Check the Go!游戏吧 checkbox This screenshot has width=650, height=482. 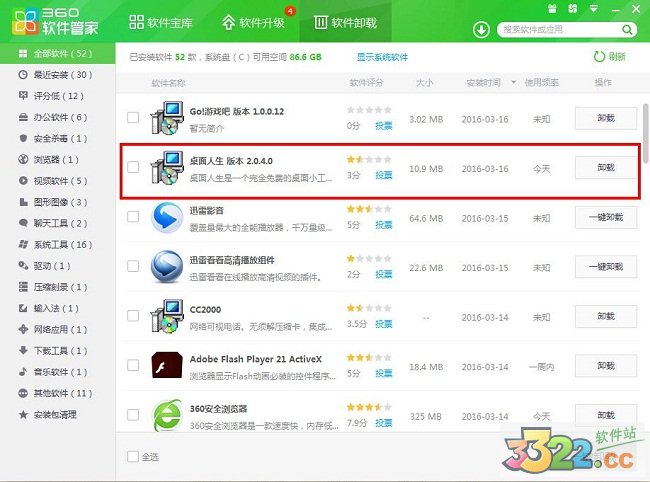point(133,117)
